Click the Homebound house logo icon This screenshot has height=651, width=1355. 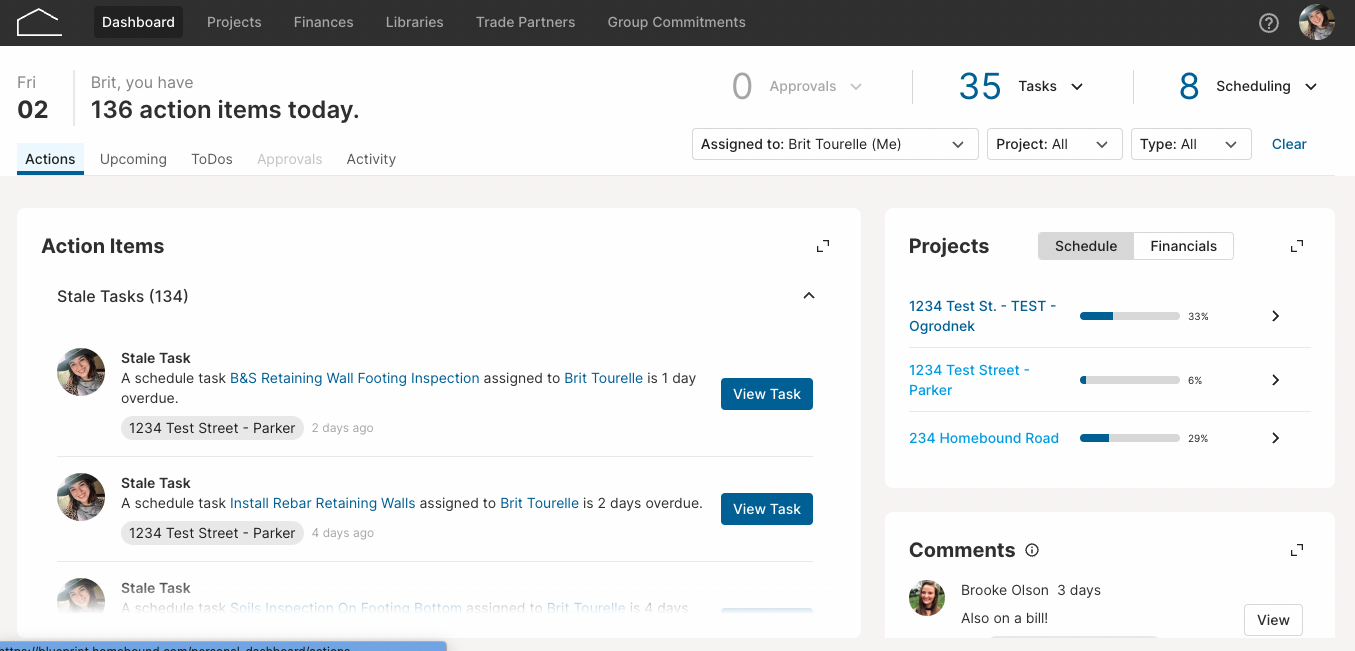point(39,22)
